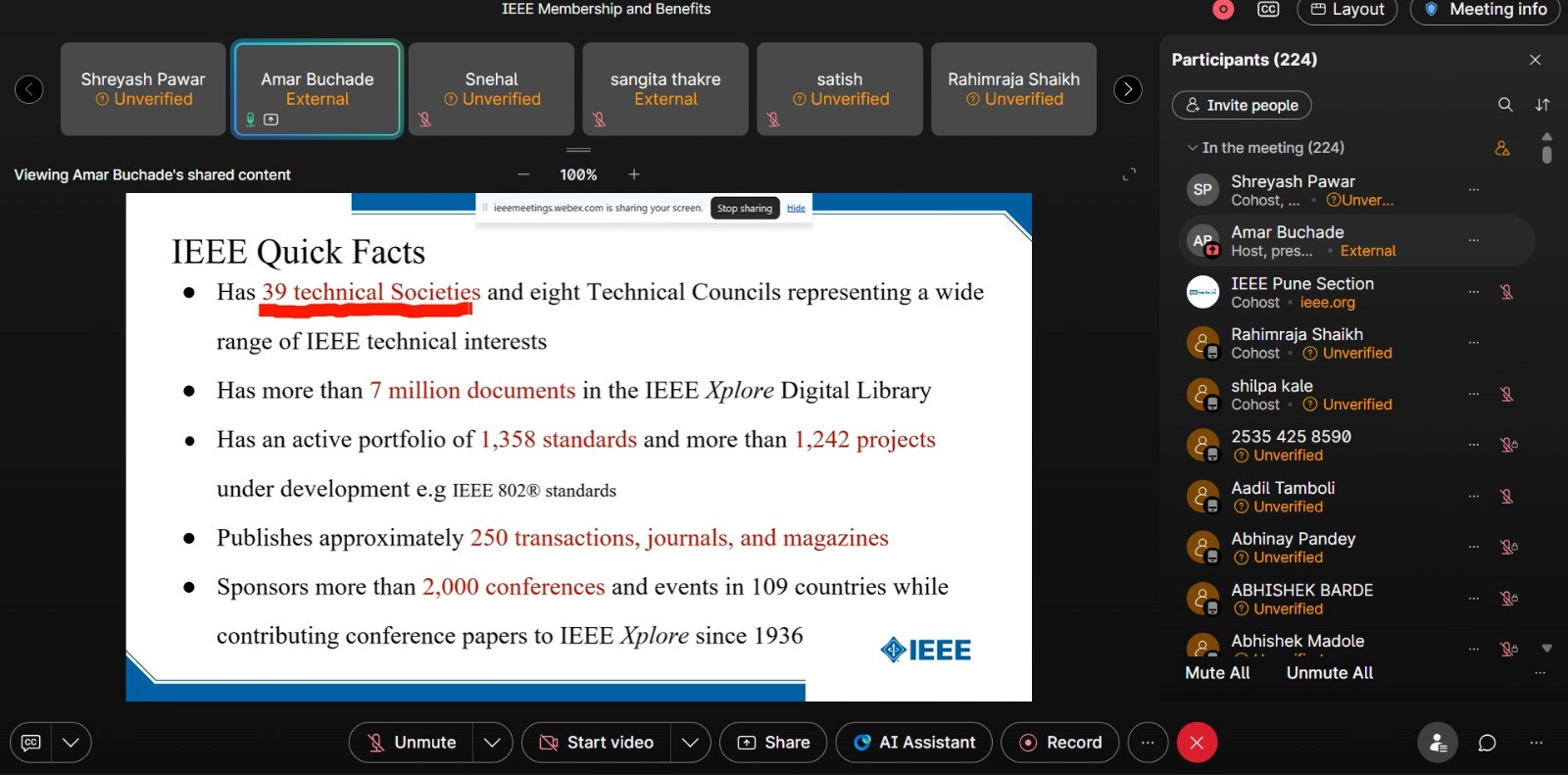
Task: Toggle shilpa kale microphone mute icon
Action: [1507, 394]
